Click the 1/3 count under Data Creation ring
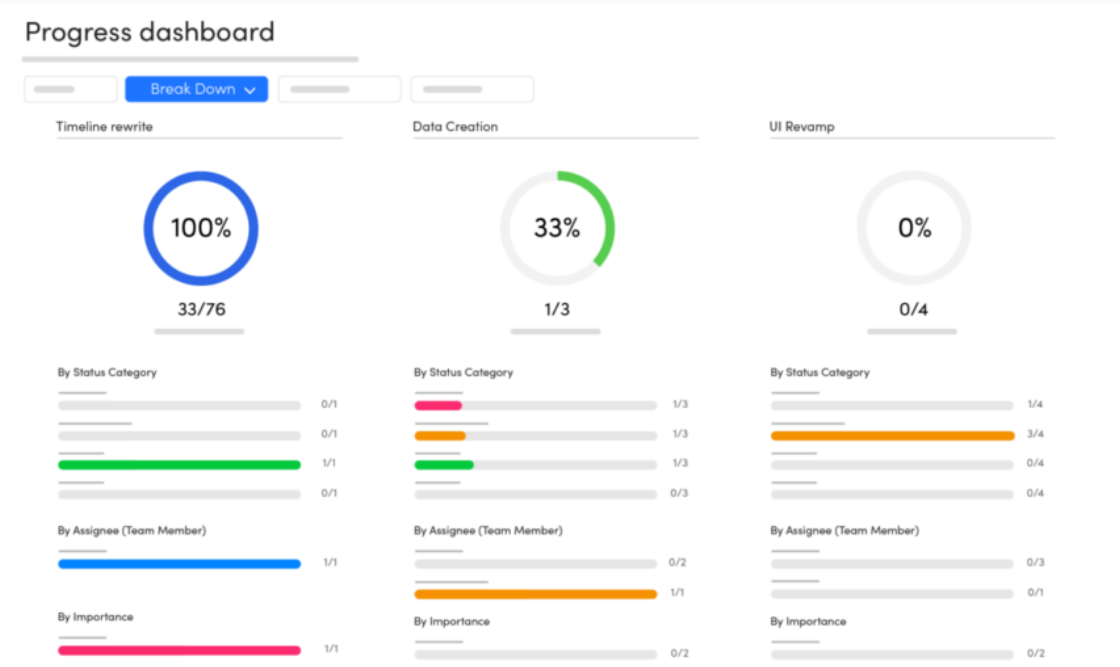This screenshot has height=667, width=1120. coord(557,309)
